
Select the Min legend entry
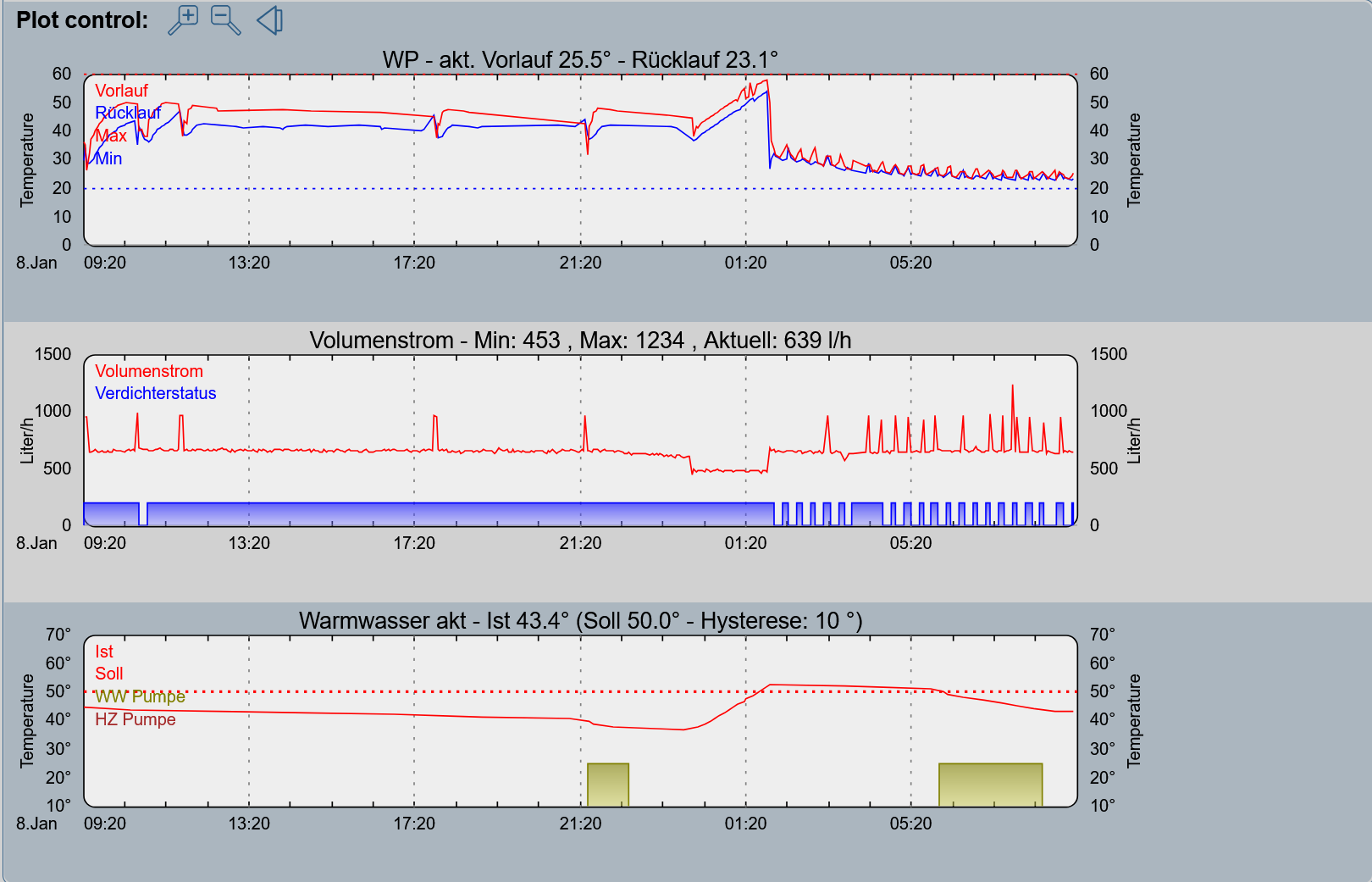point(108,158)
